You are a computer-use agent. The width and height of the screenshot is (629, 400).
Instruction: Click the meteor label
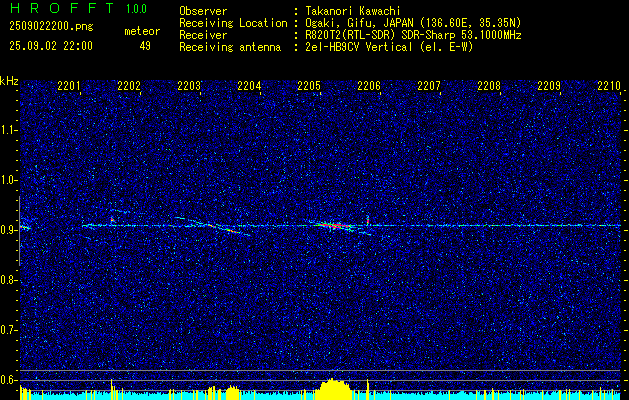click(x=142, y=31)
